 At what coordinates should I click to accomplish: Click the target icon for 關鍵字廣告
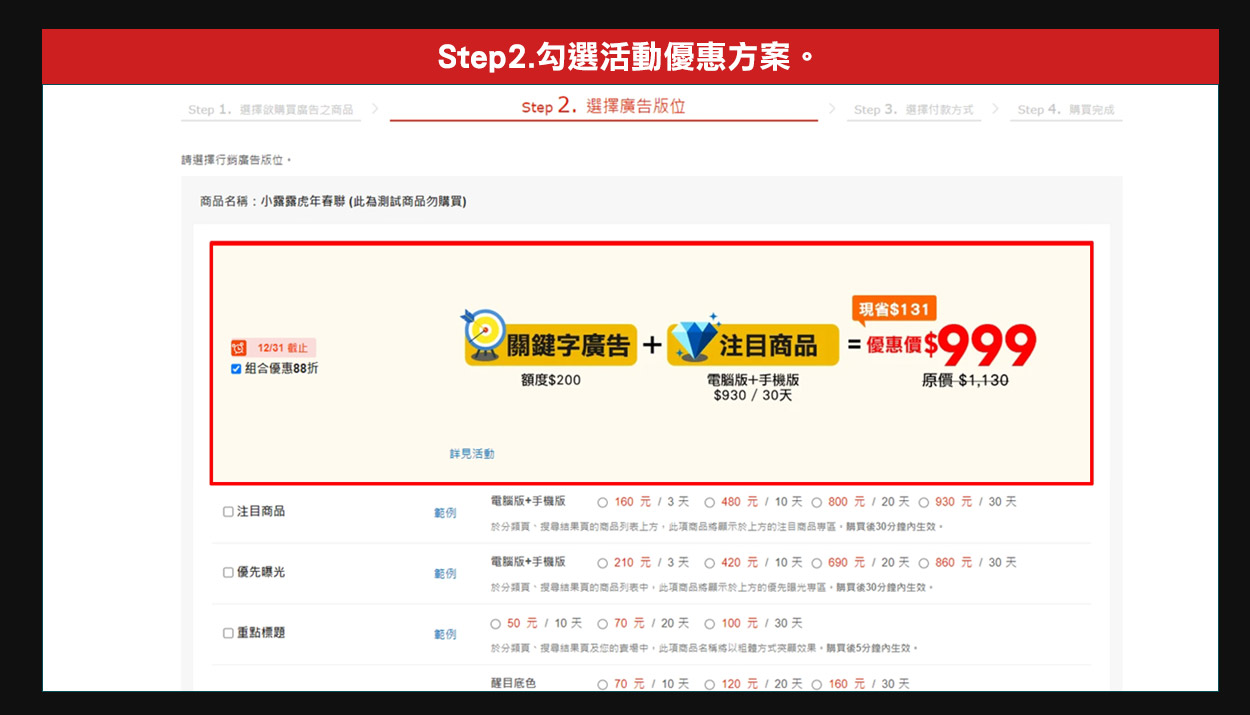[x=483, y=336]
